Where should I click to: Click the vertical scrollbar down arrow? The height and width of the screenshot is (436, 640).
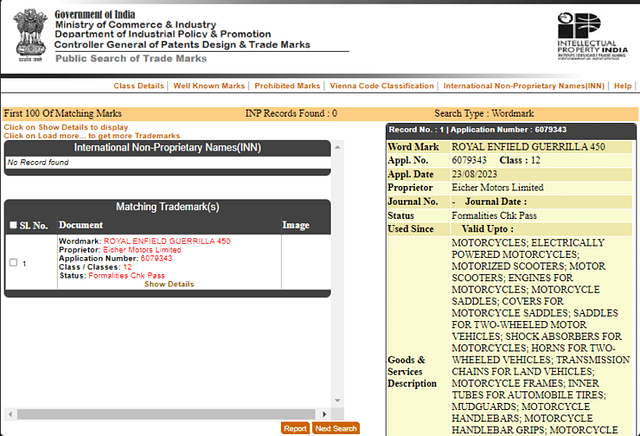pyautogui.click(x=338, y=400)
